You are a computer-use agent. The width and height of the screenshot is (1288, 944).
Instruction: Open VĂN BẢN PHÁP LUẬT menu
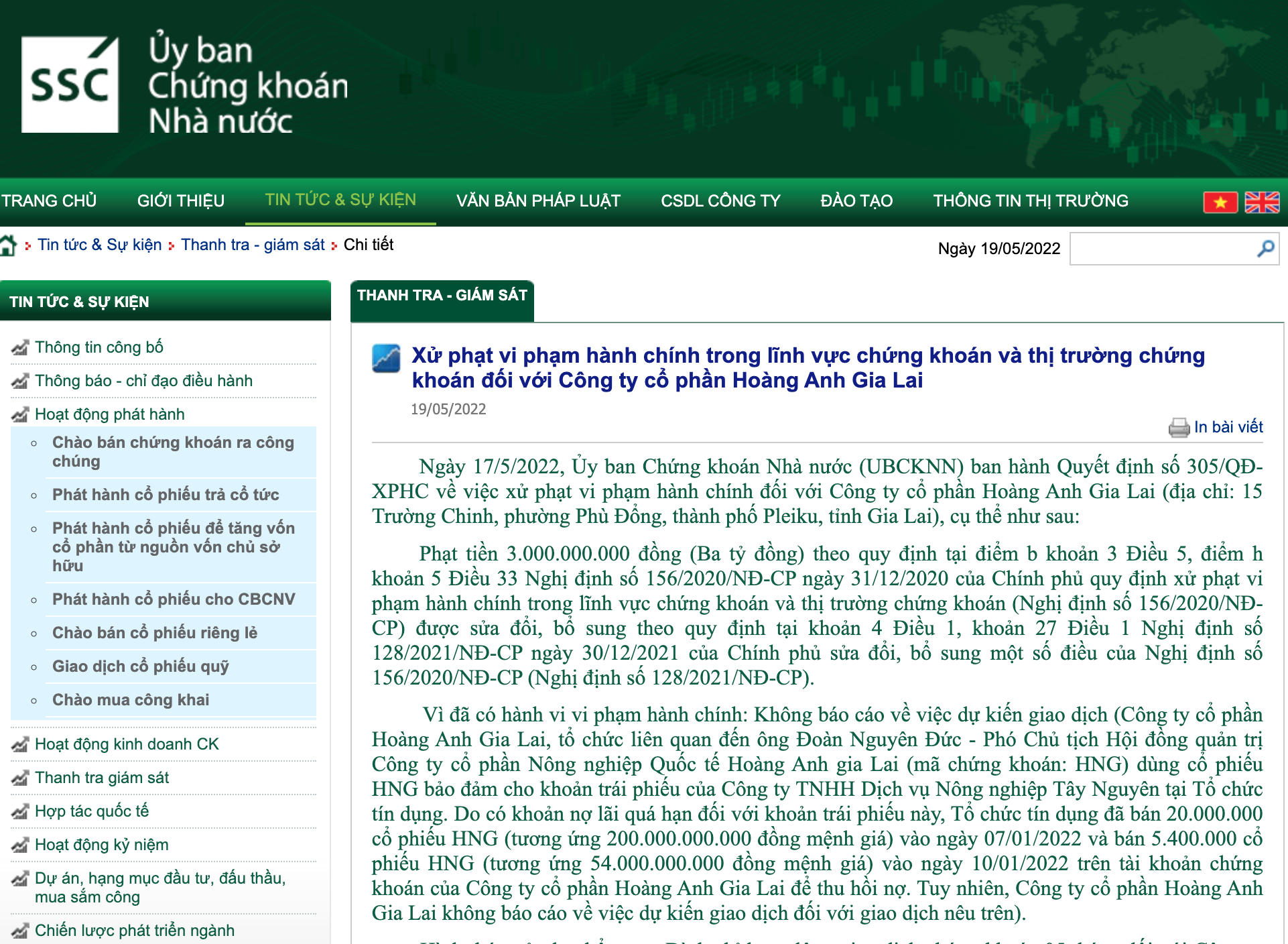tap(538, 200)
